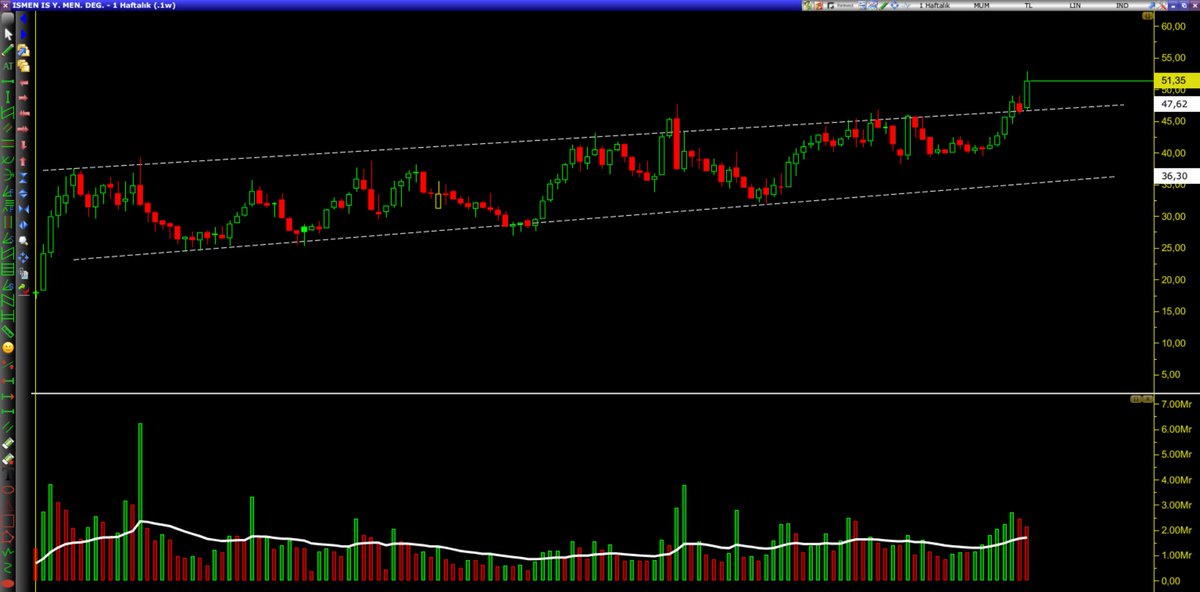Click the 7.00Mr volume axis label

(1174, 404)
